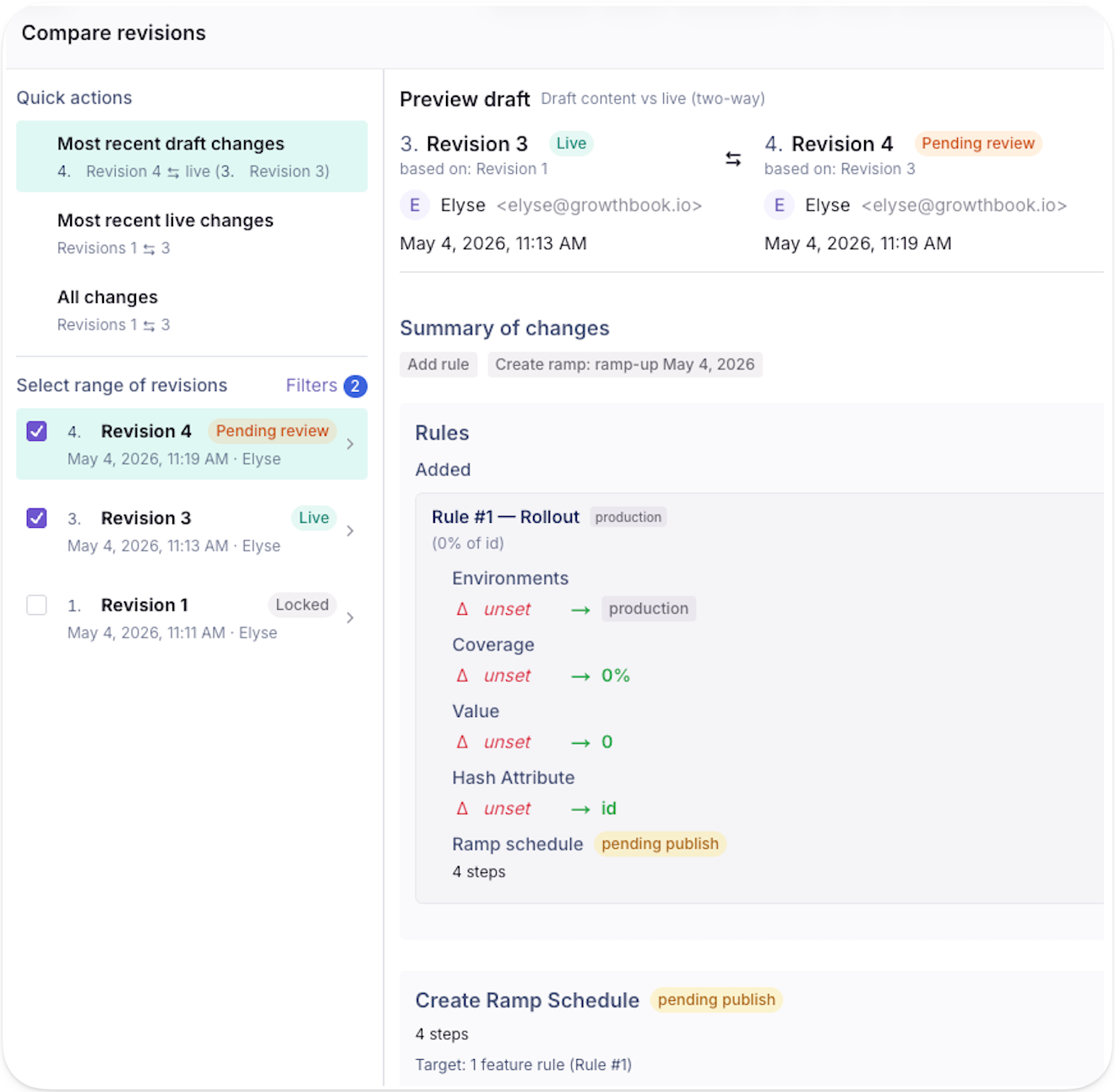Click Target: 1 feature rule (Rule #1) text

524,1065
